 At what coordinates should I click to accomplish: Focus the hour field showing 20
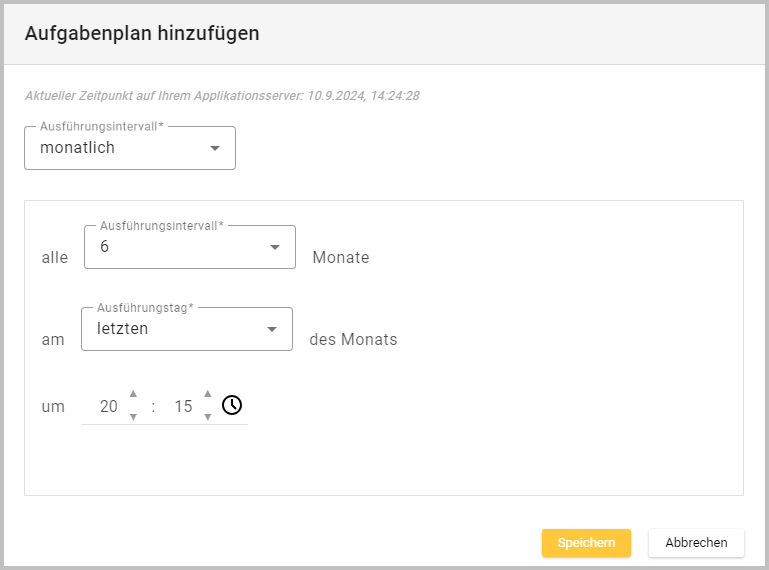[x=108, y=407]
